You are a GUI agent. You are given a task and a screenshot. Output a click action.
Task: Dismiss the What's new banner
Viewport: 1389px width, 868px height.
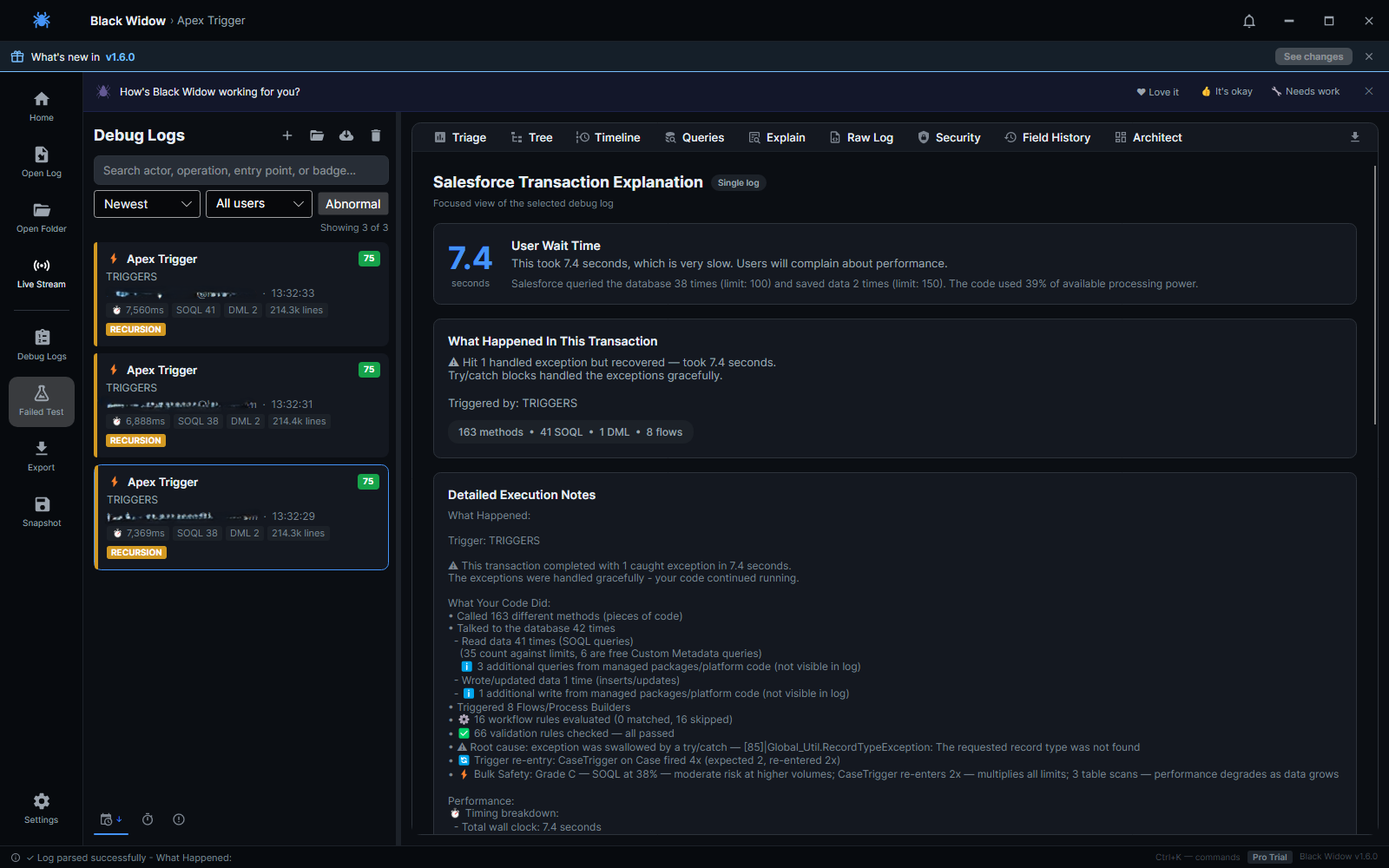point(1369,56)
